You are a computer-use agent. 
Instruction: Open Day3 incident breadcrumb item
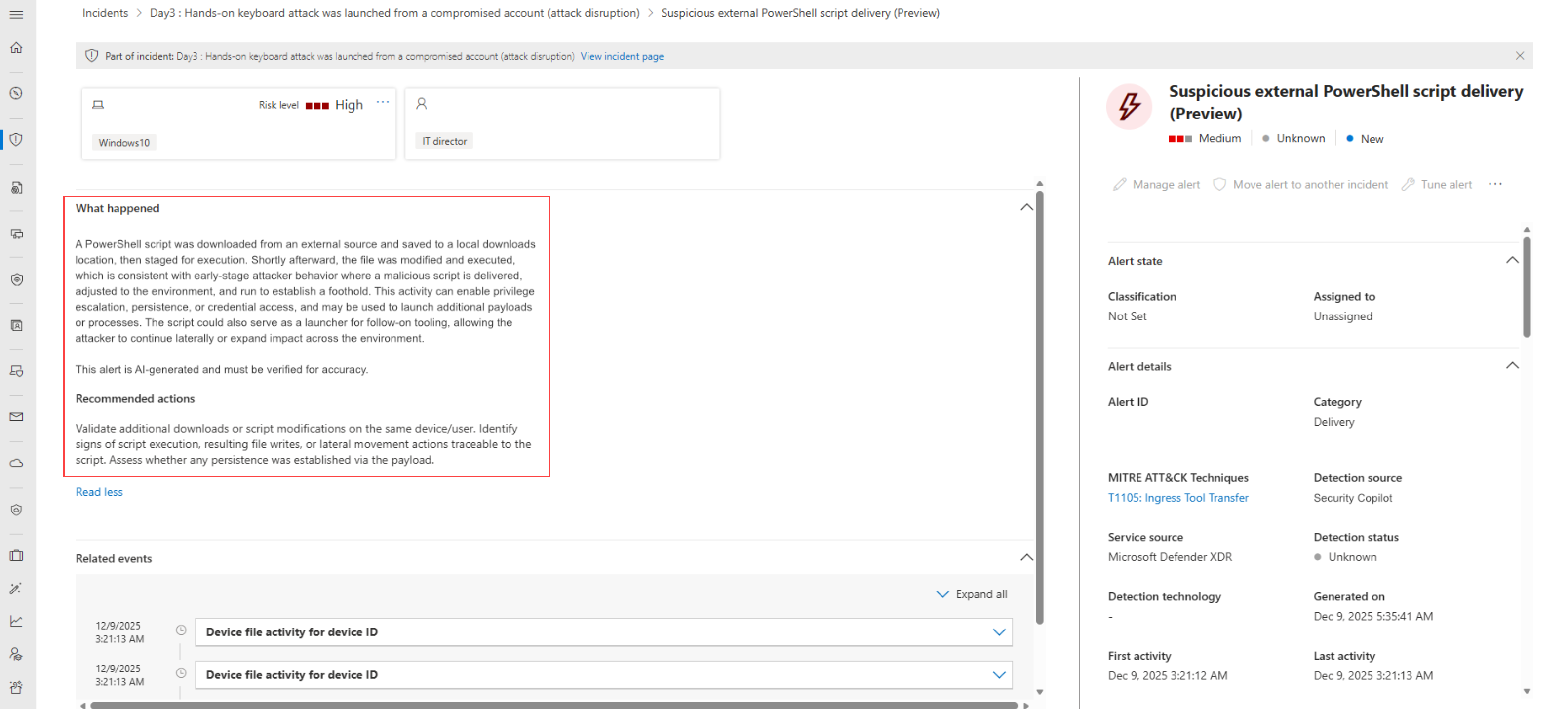click(394, 13)
